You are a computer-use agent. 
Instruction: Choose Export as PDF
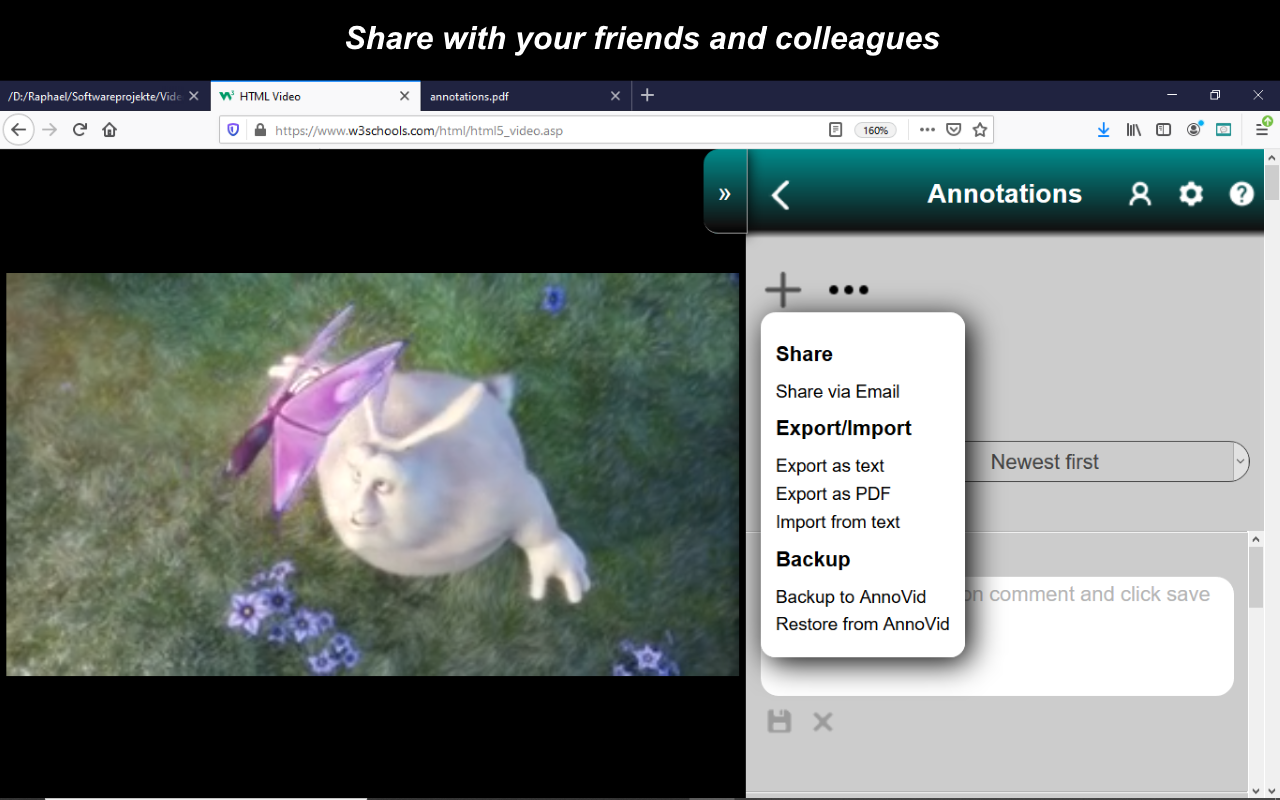(833, 493)
